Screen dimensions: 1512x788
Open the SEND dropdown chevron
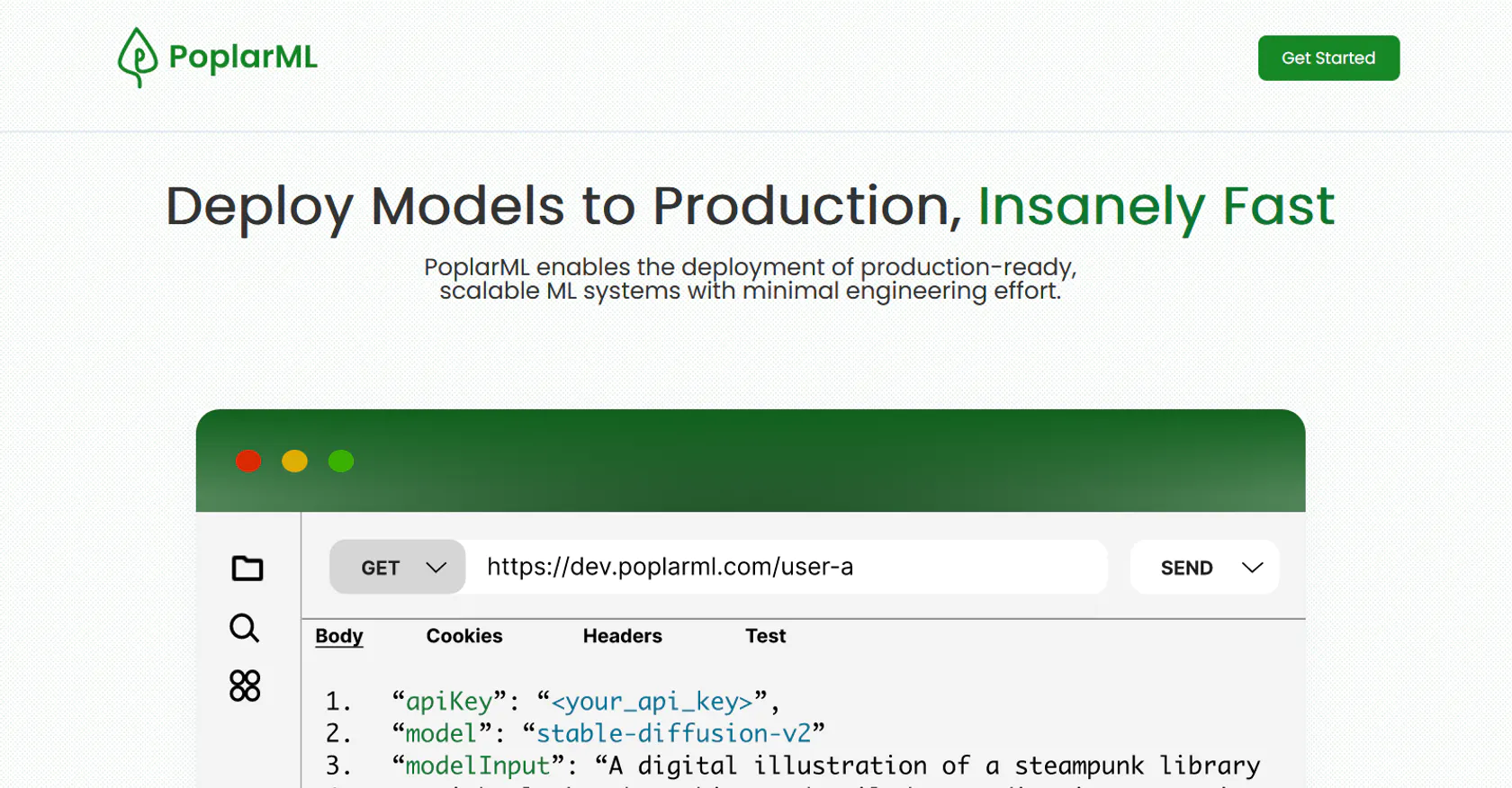click(1252, 568)
